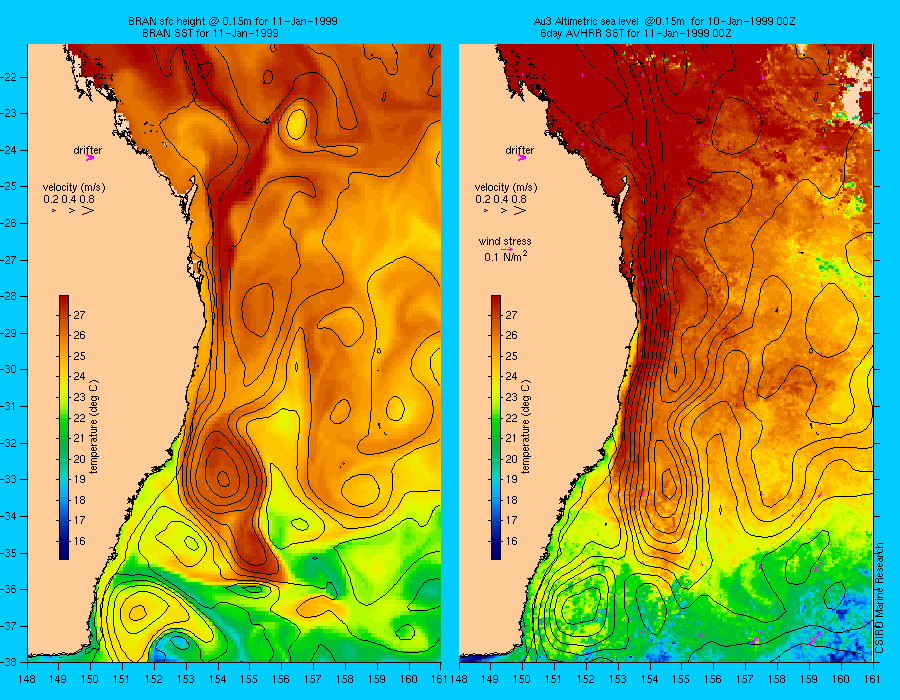Click the '154' longitude label under BRAN panel

click(218, 679)
